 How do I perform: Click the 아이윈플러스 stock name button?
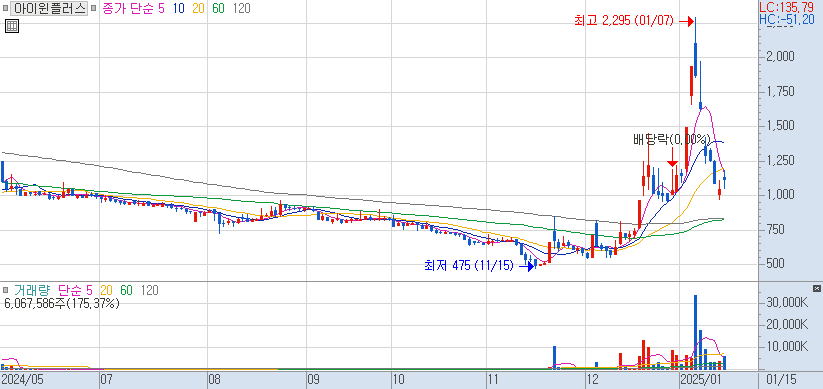(x=50, y=8)
